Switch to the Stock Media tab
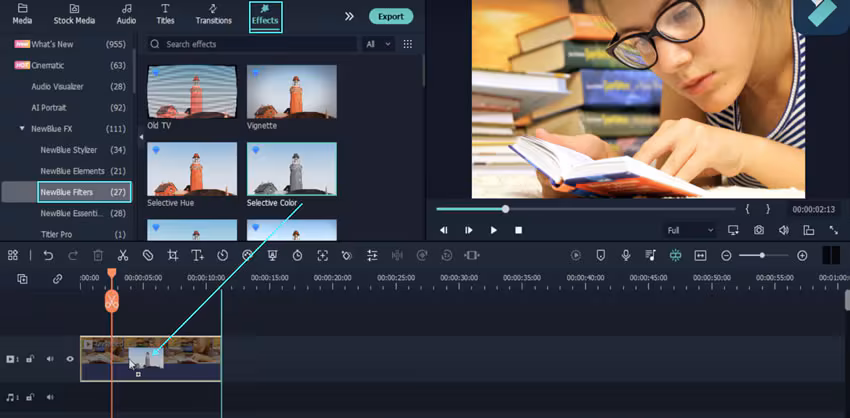This screenshot has height=418, width=850. [x=74, y=15]
